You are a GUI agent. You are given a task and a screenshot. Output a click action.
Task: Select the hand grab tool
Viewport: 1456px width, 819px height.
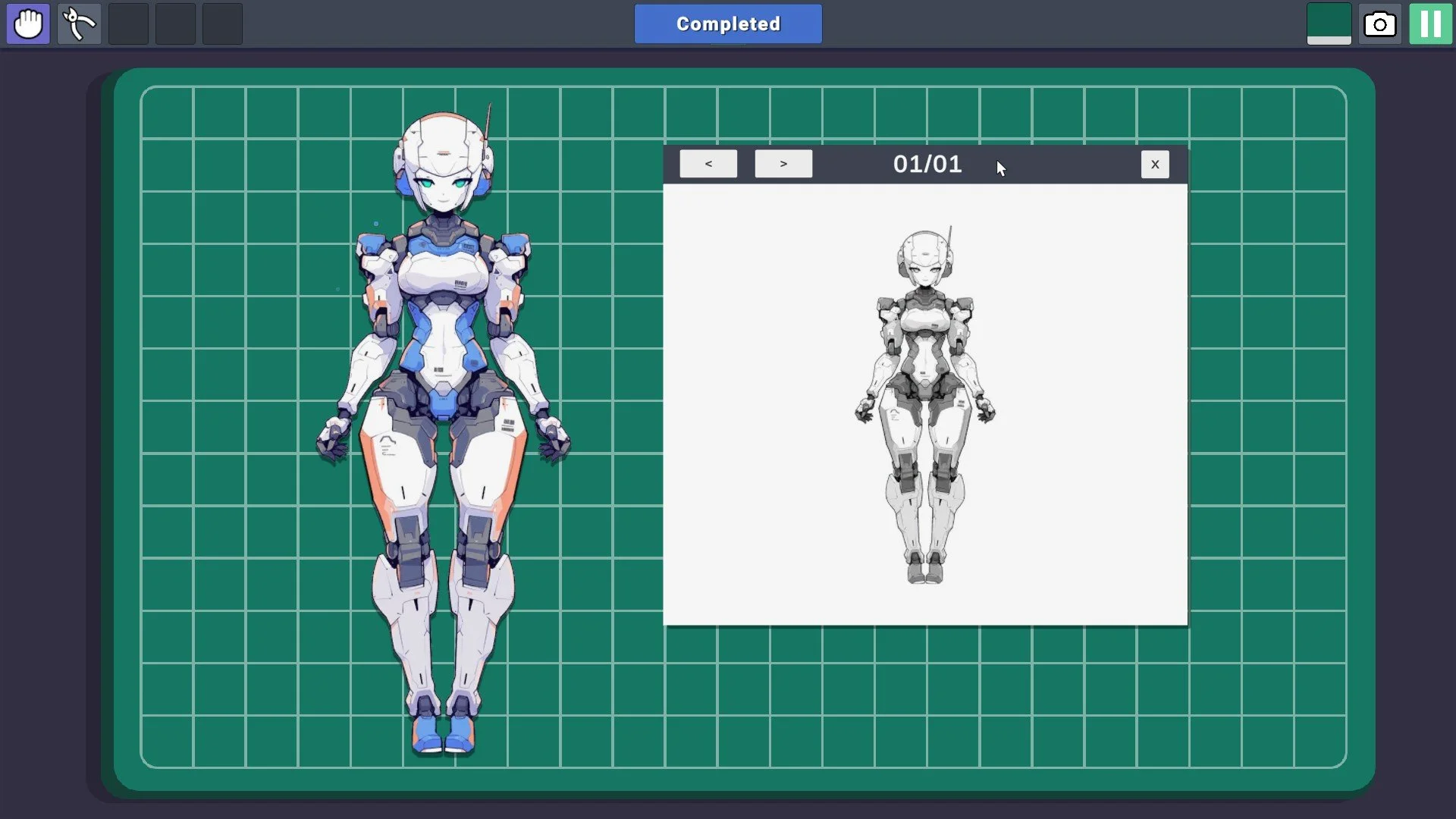(28, 24)
